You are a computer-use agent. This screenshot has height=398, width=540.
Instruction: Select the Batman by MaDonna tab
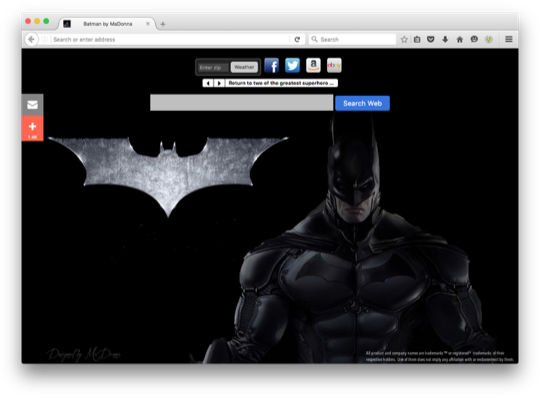(107, 24)
